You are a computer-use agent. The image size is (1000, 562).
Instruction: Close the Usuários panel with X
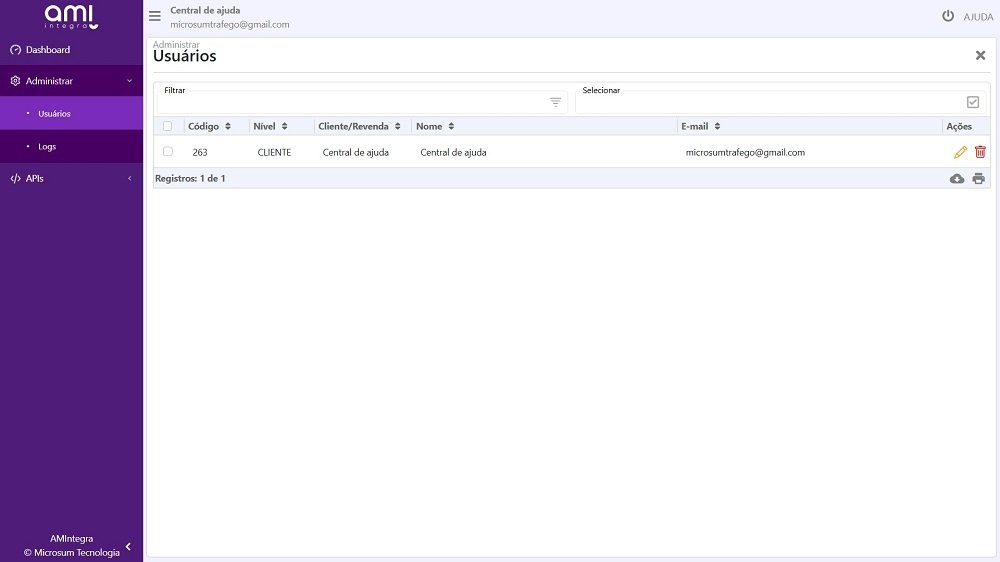pyautogui.click(x=980, y=55)
